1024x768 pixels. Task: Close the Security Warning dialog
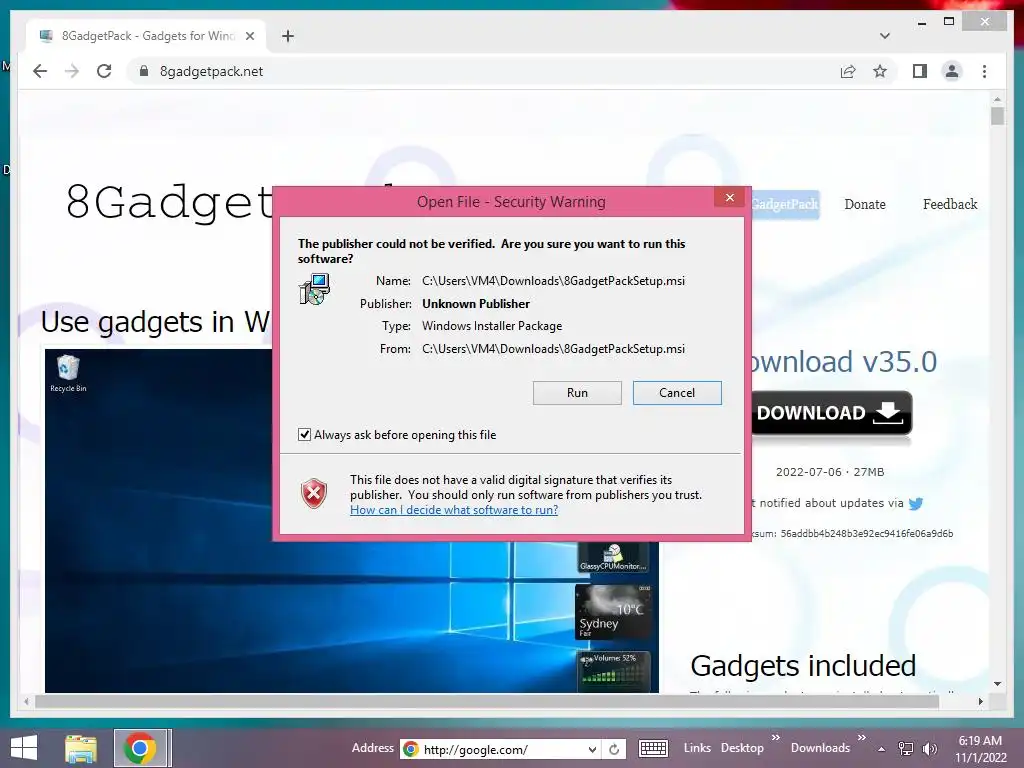pos(729,198)
